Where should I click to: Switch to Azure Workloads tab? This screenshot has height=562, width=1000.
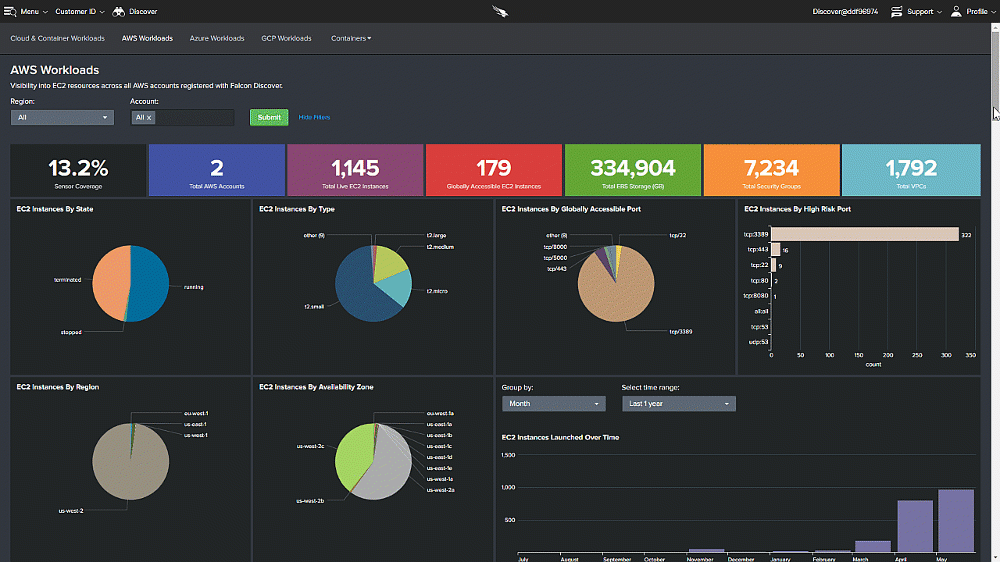pyautogui.click(x=217, y=39)
